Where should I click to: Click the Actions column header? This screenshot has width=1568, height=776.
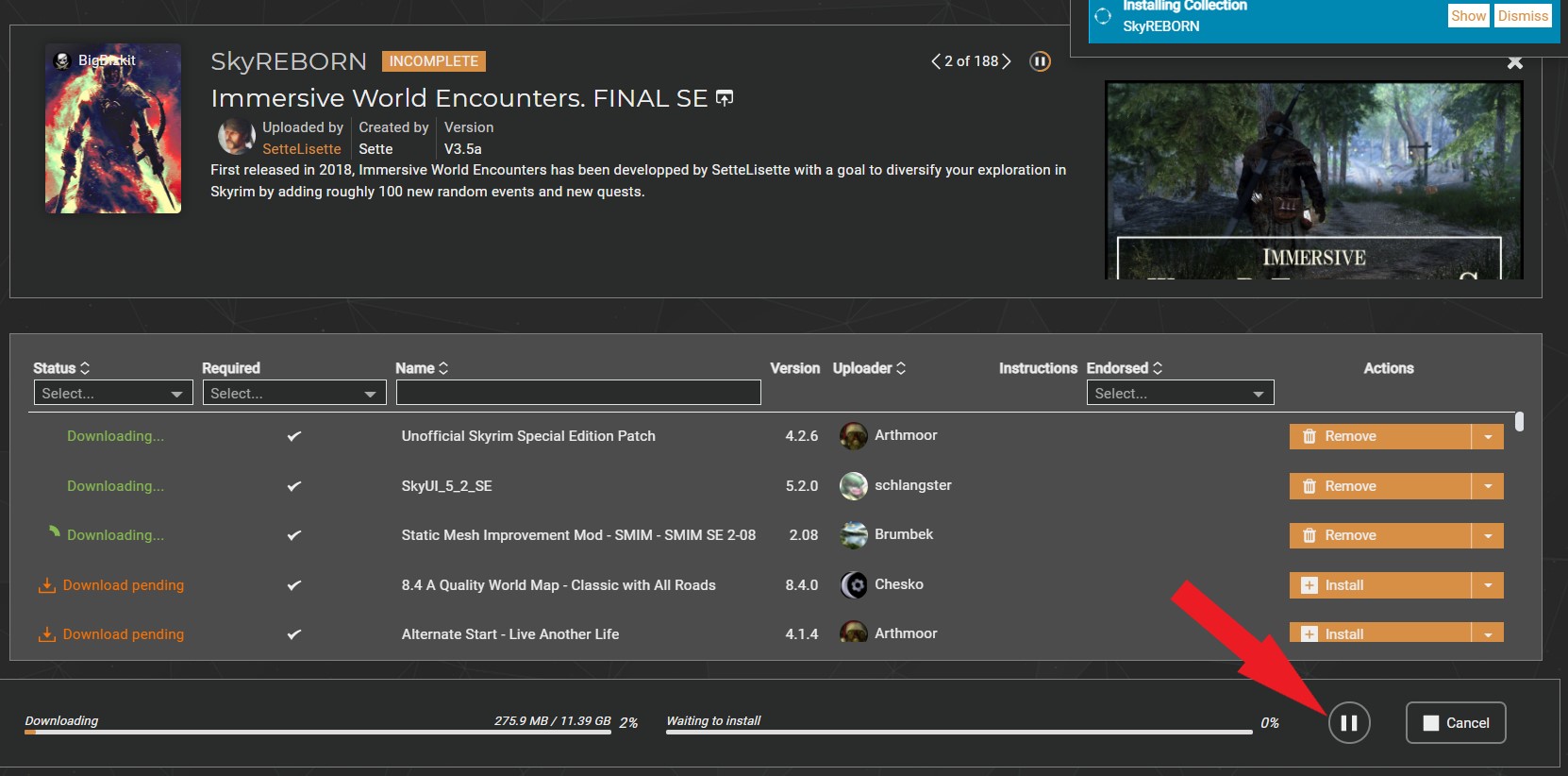[x=1389, y=368]
